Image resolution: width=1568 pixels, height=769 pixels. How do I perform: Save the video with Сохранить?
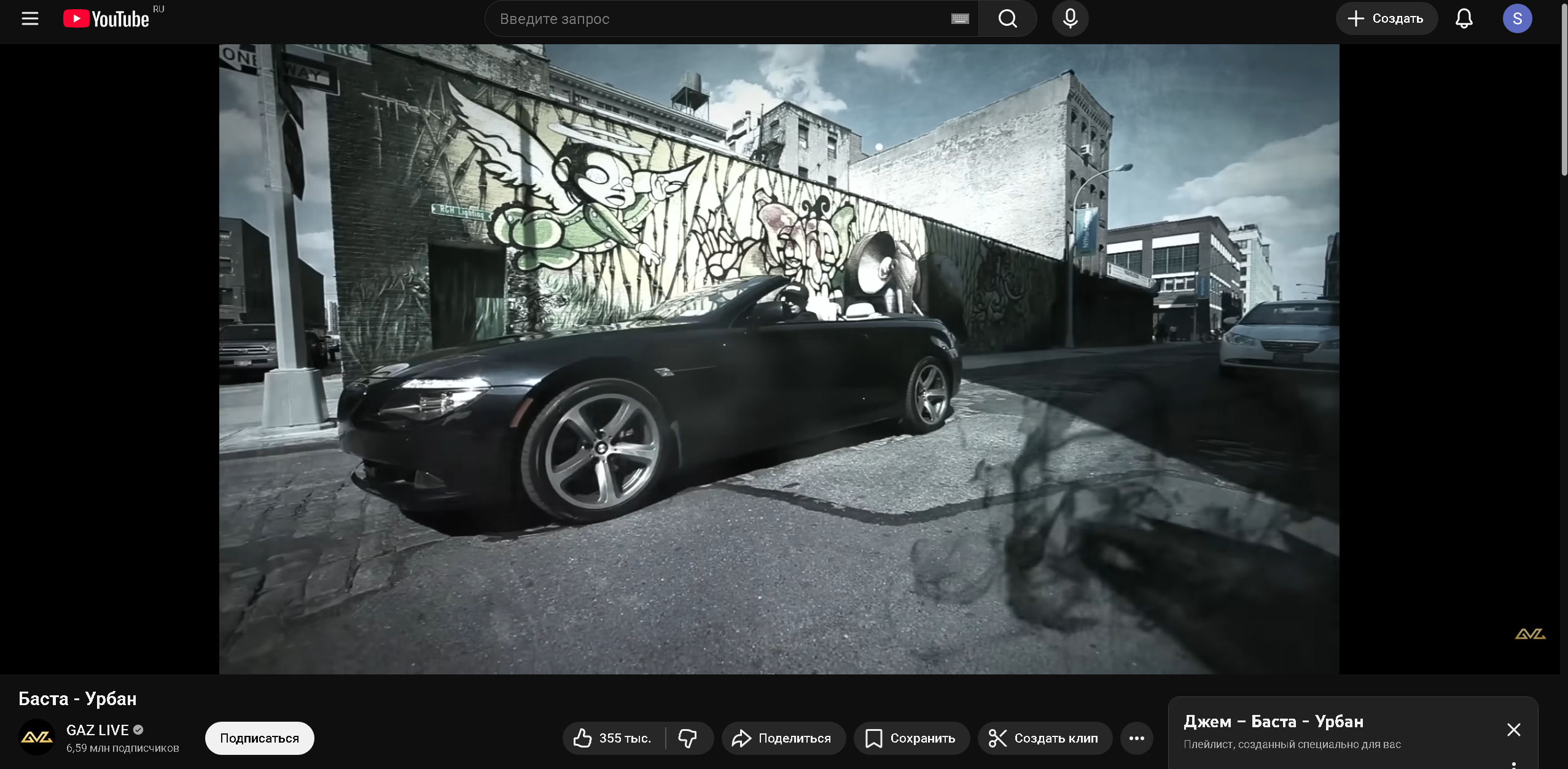click(911, 738)
